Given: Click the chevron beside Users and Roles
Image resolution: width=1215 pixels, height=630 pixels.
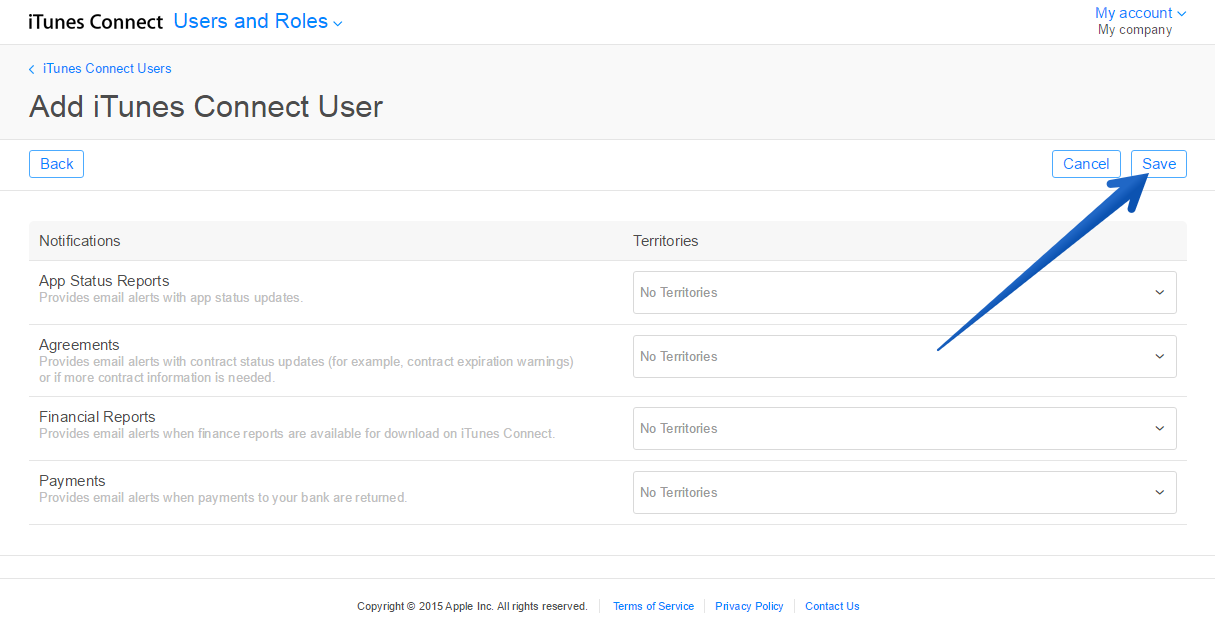Looking at the screenshot, I should 338,24.
